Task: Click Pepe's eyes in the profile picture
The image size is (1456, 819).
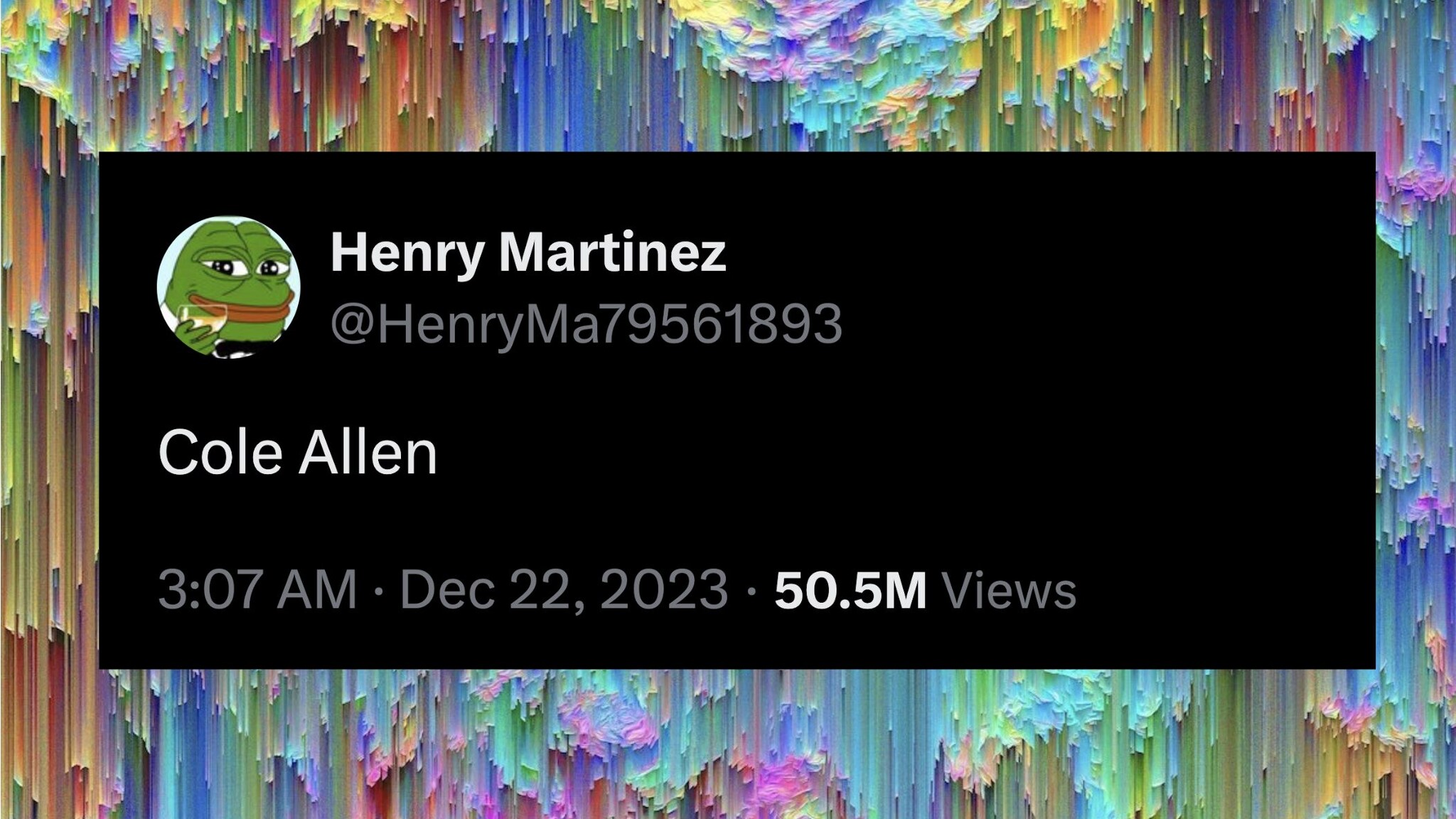Action: [x=246, y=267]
